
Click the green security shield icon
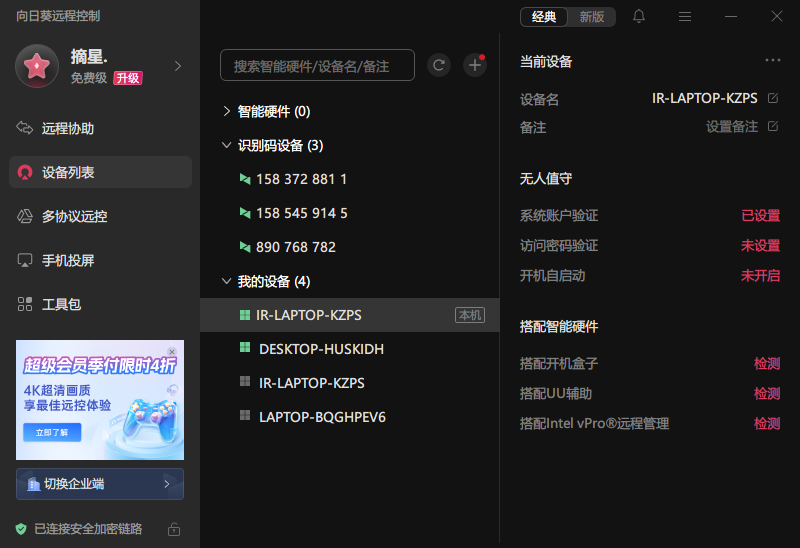coord(21,529)
